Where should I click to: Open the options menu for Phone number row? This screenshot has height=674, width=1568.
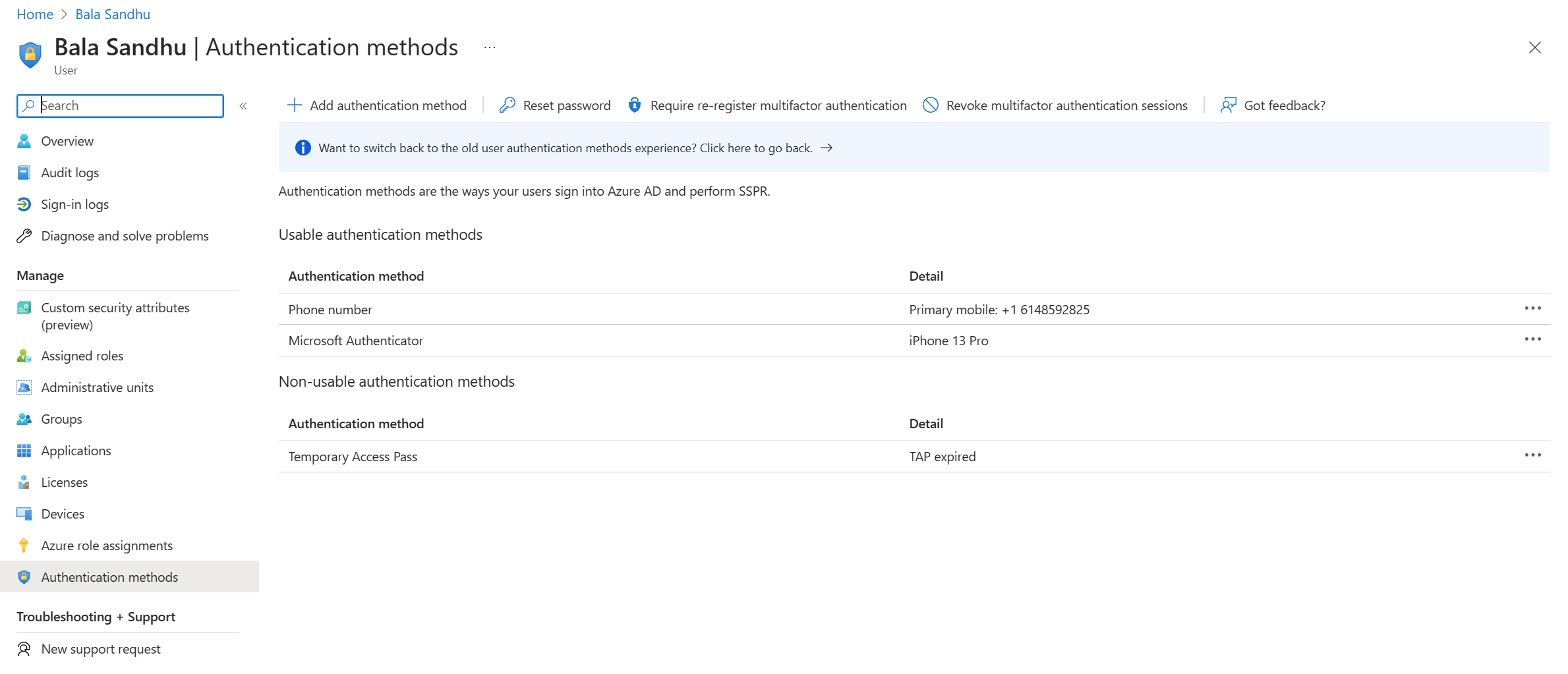[x=1534, y=308]
